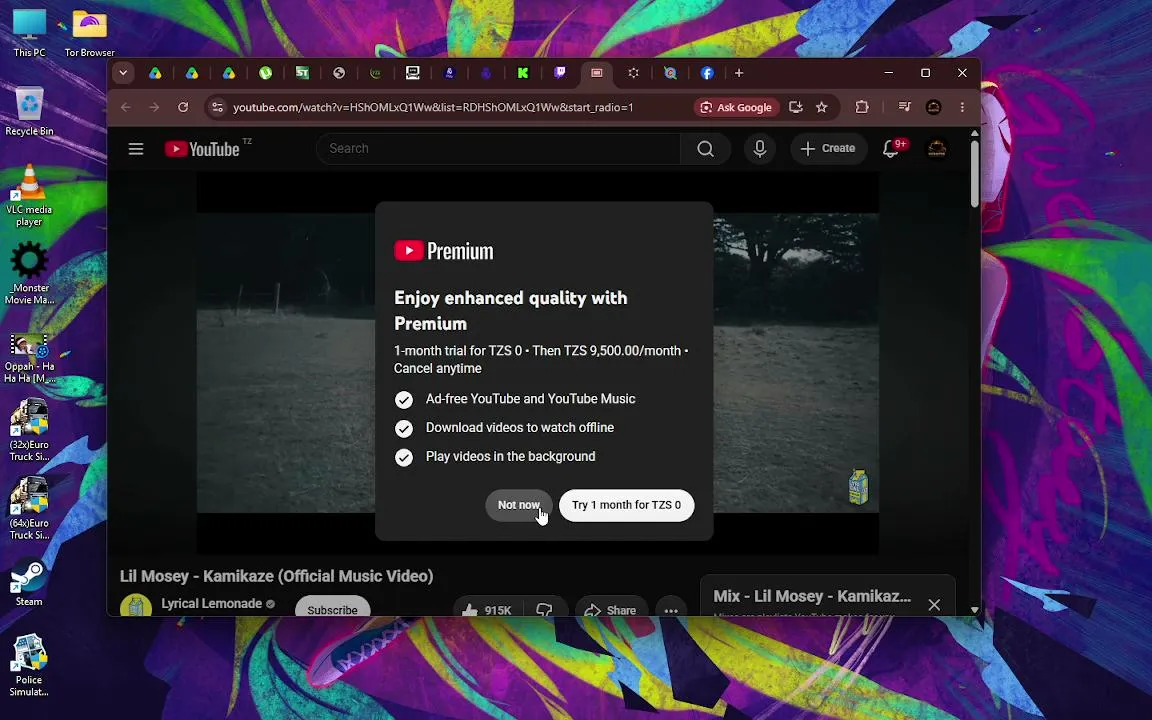1152x720 pixels.
Task: Click Try 1 month for TZS 0
Action: point(626,505)
